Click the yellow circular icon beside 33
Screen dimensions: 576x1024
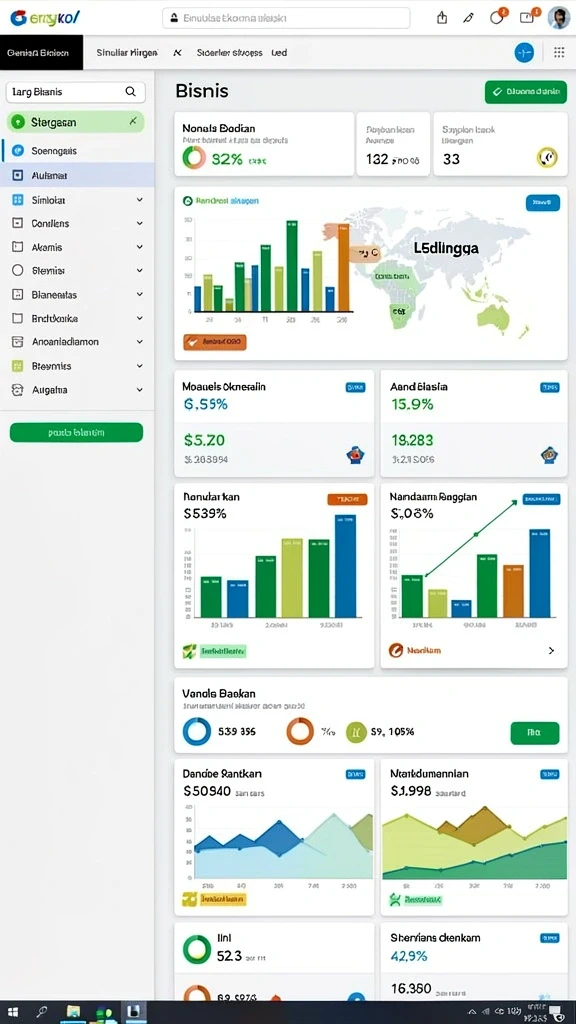tap(547, 157)
